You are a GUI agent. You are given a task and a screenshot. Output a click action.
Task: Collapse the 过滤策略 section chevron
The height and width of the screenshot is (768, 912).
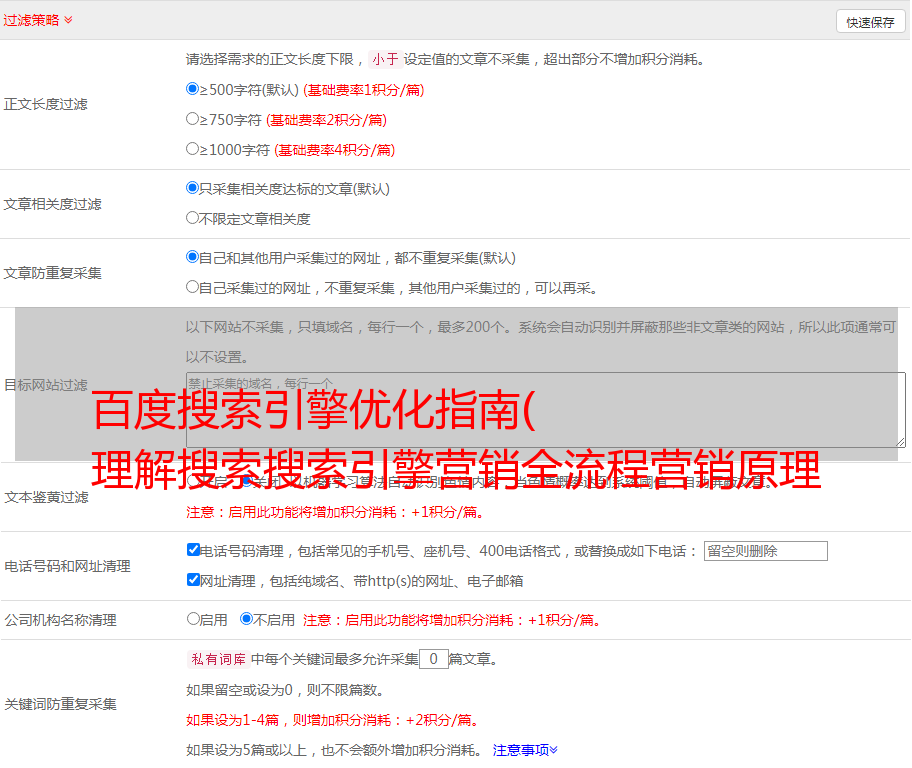tap(68, 20)
